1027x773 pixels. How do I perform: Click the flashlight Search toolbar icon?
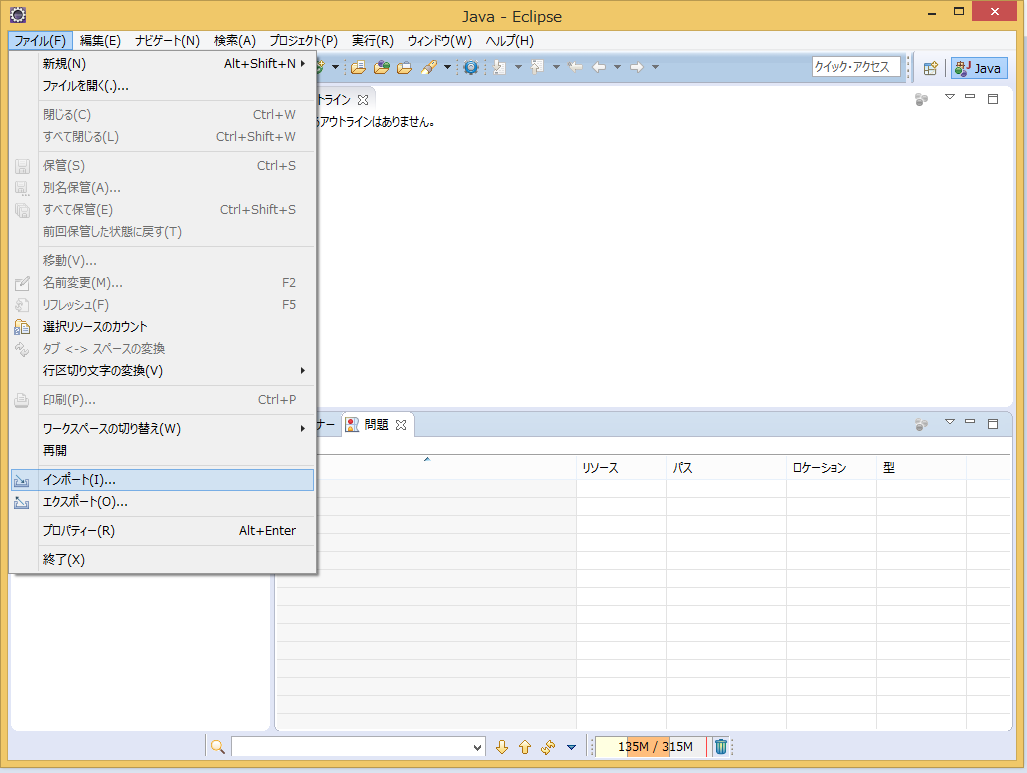[429, 67]
